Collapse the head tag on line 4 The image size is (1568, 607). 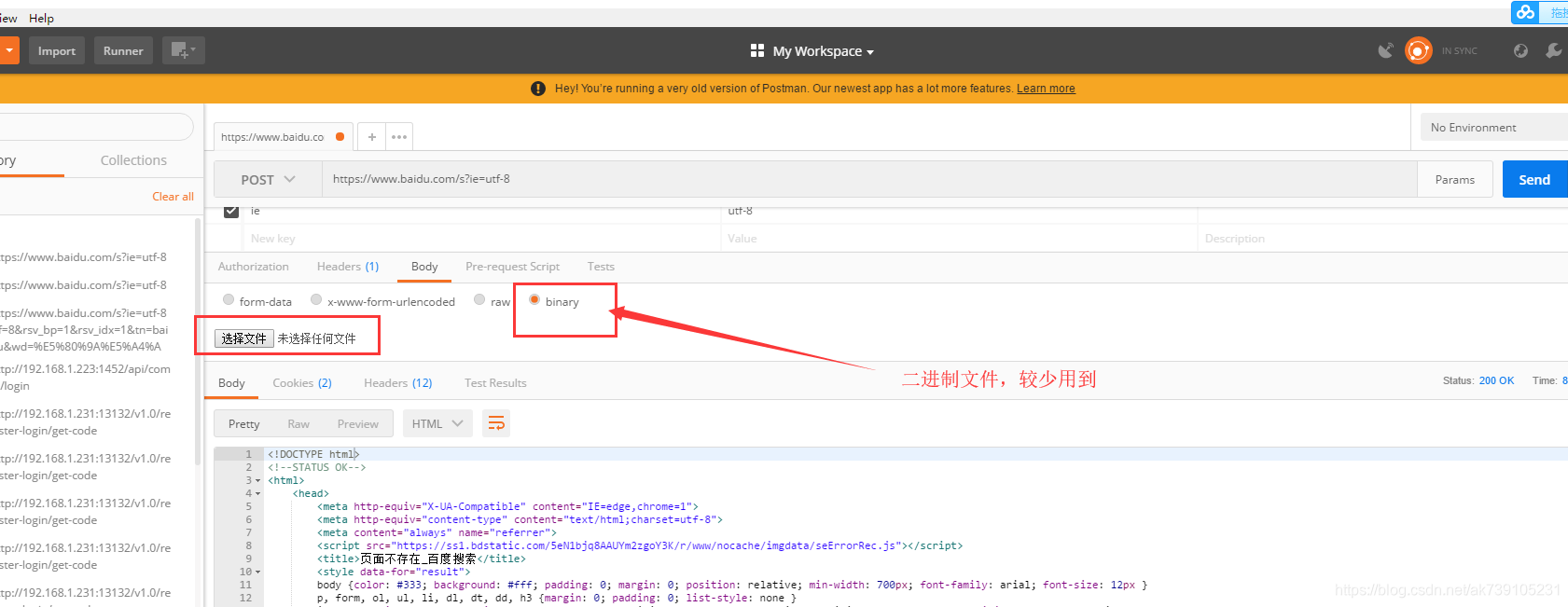[x=257, y=494]
